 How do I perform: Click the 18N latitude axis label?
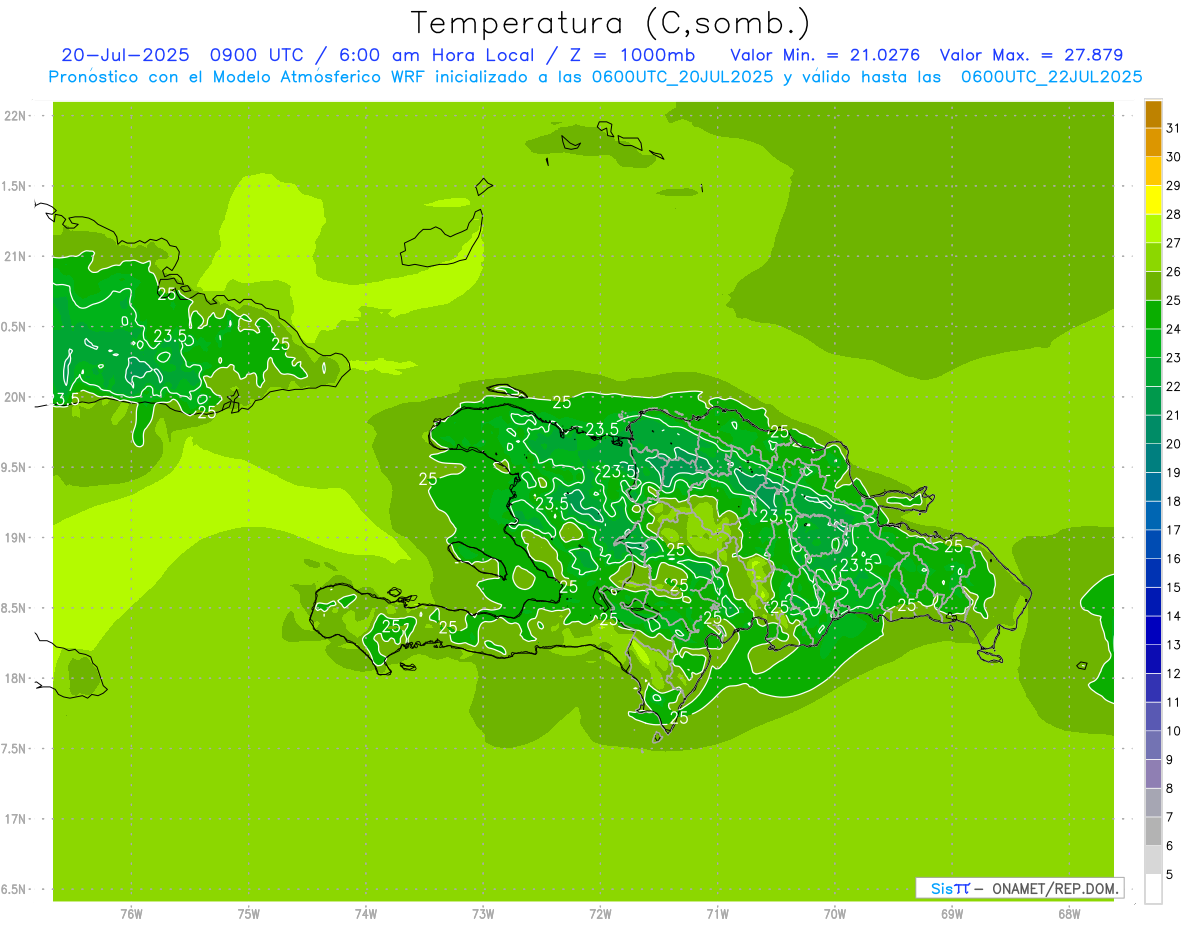tap(16, 678)
